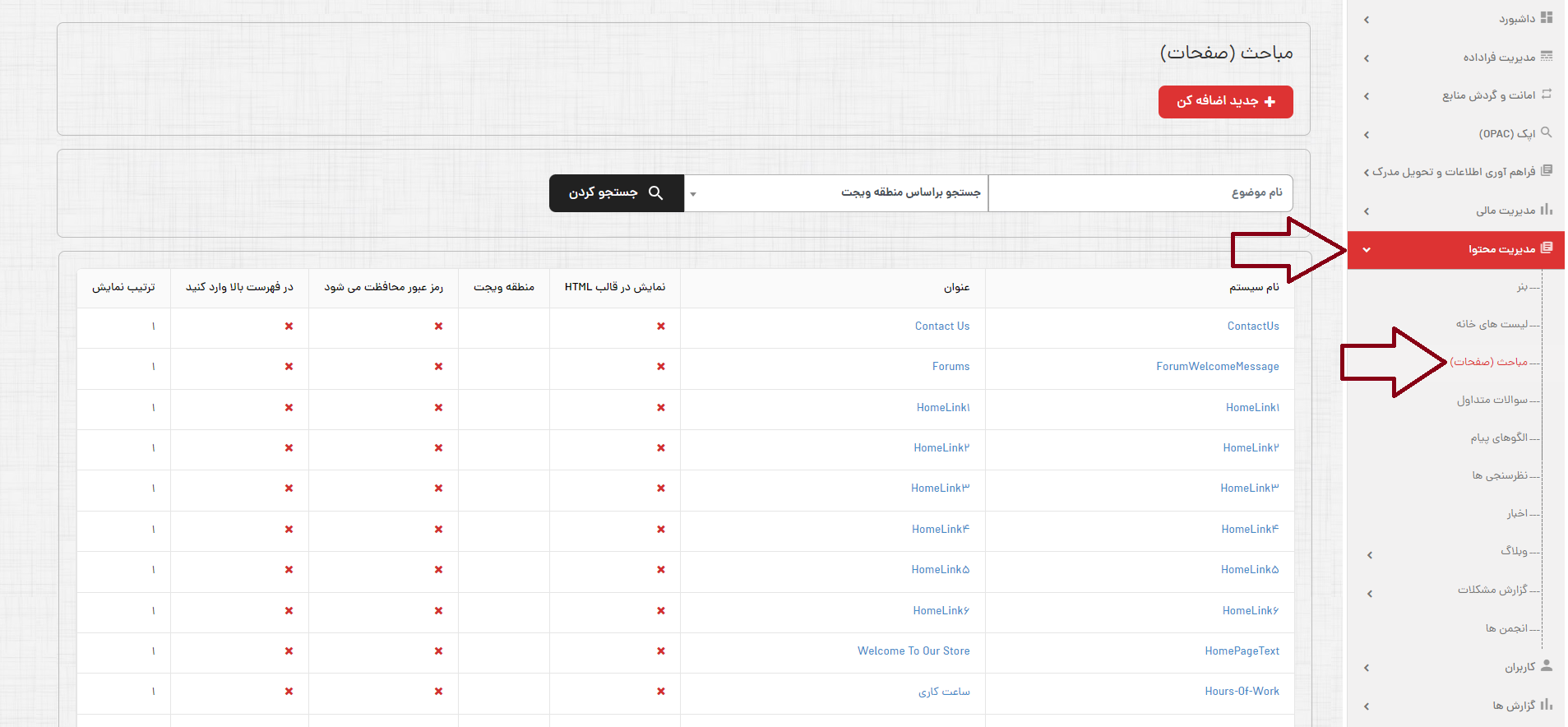Click the users person icon

coord(1547,666)
